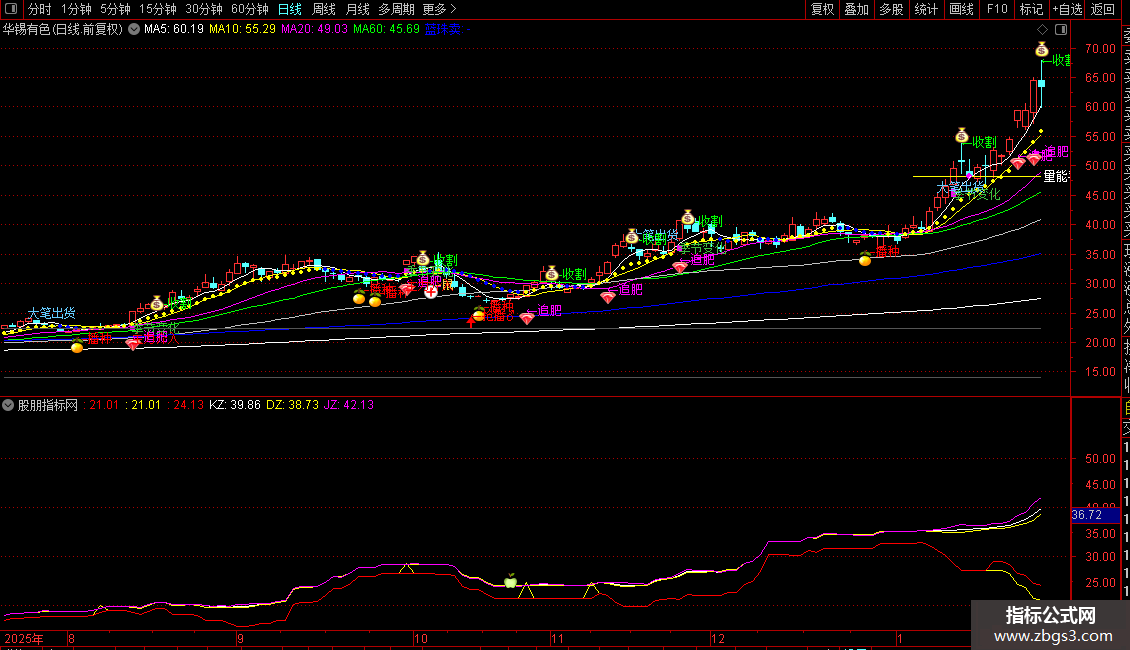
Task: Toggle the side panel icon left of 分时
Action: click(x=11, y=9)
